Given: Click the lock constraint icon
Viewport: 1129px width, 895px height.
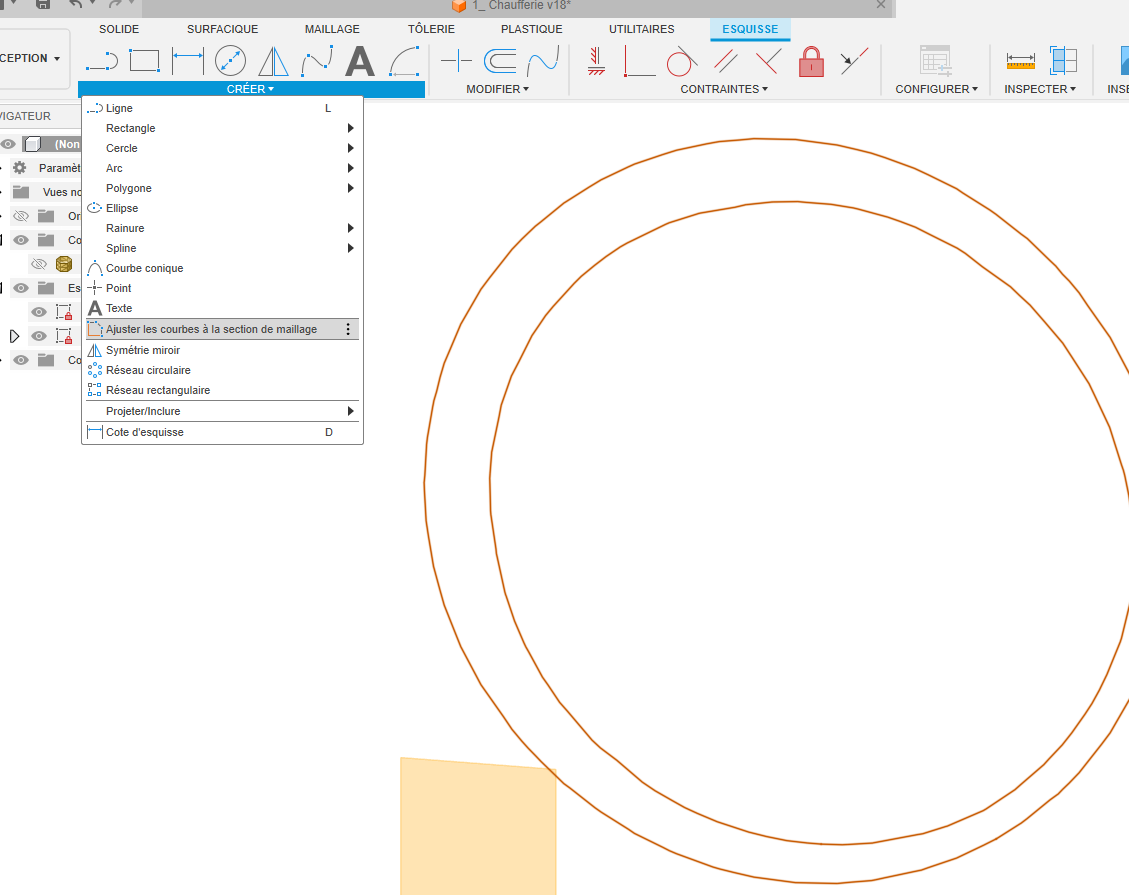Looking at the screenshot, I should coord(810,61).
